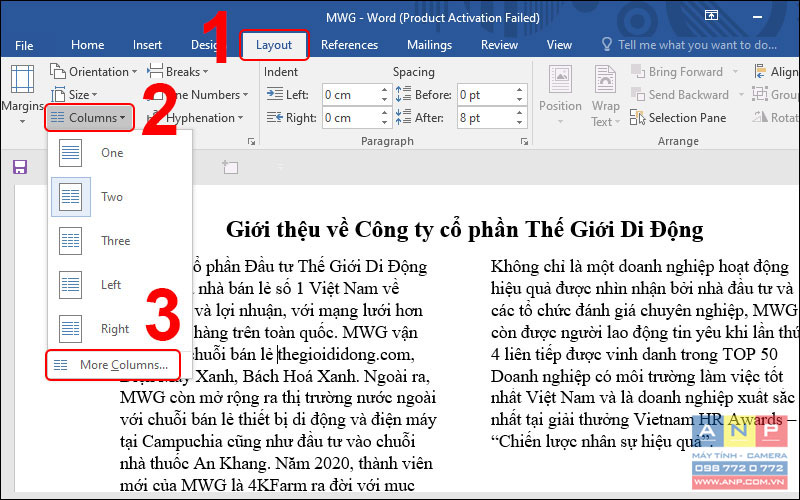Click the Tell me lightbulb icon
This screenshot has height=500, width=800.
coord(607,44)
